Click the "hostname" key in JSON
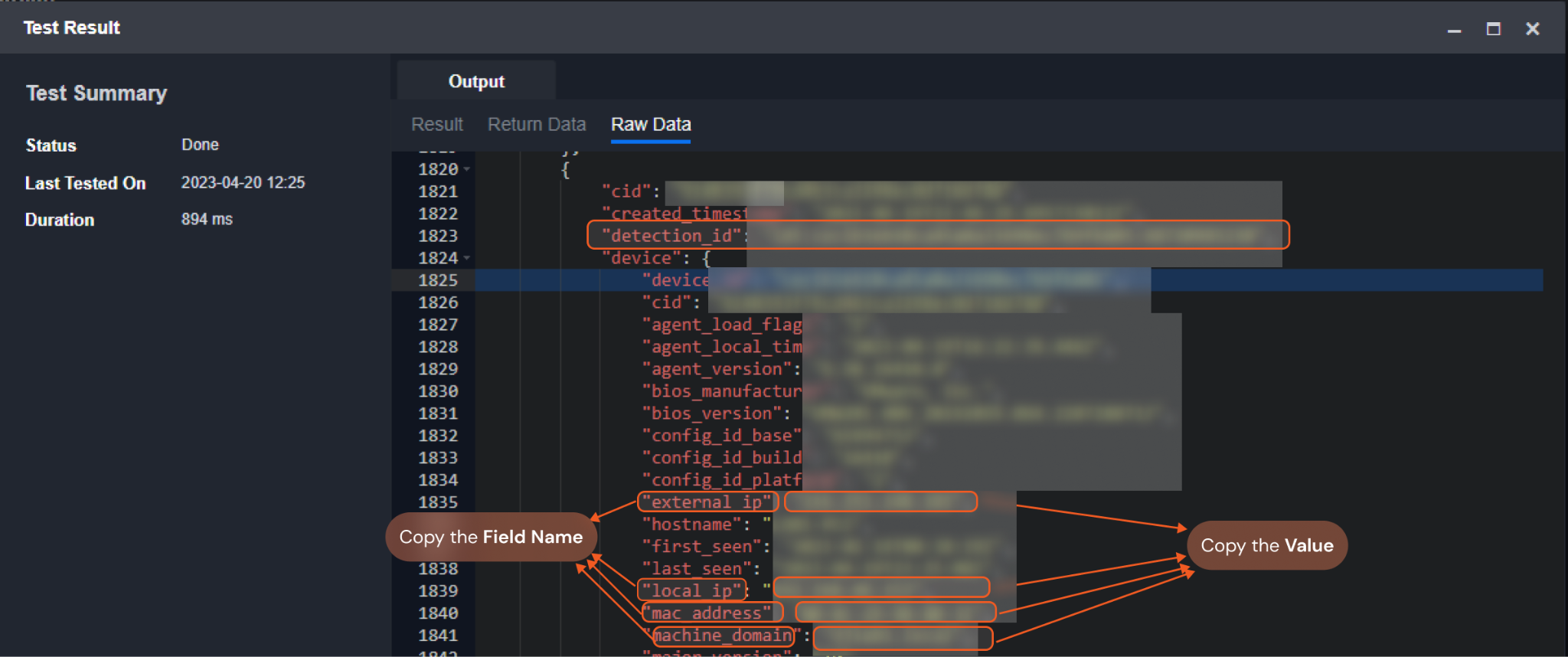 692,525
